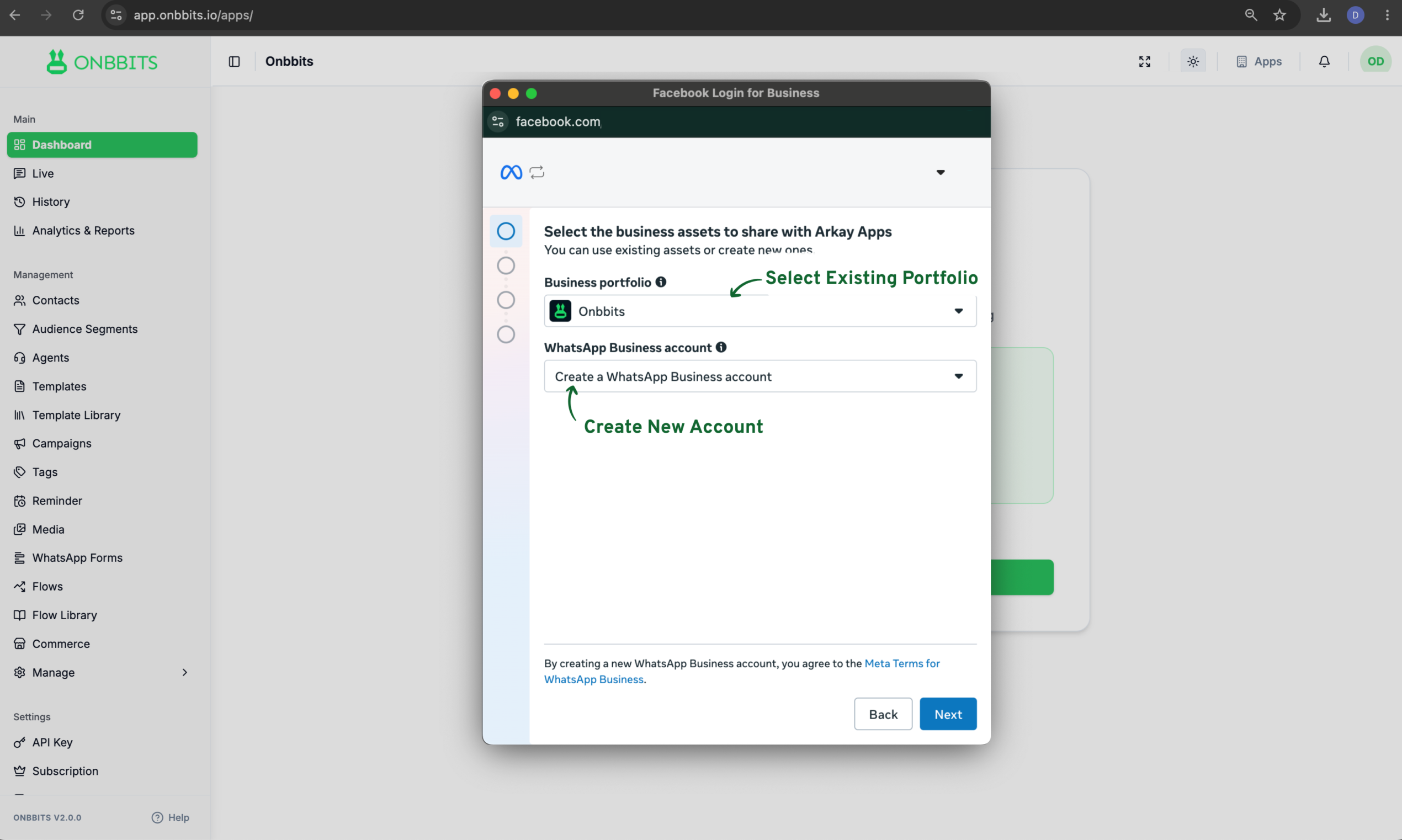1402x840 pixels.
Task: Click the Onbbits logo in sidebar
Action: [102, 62]
